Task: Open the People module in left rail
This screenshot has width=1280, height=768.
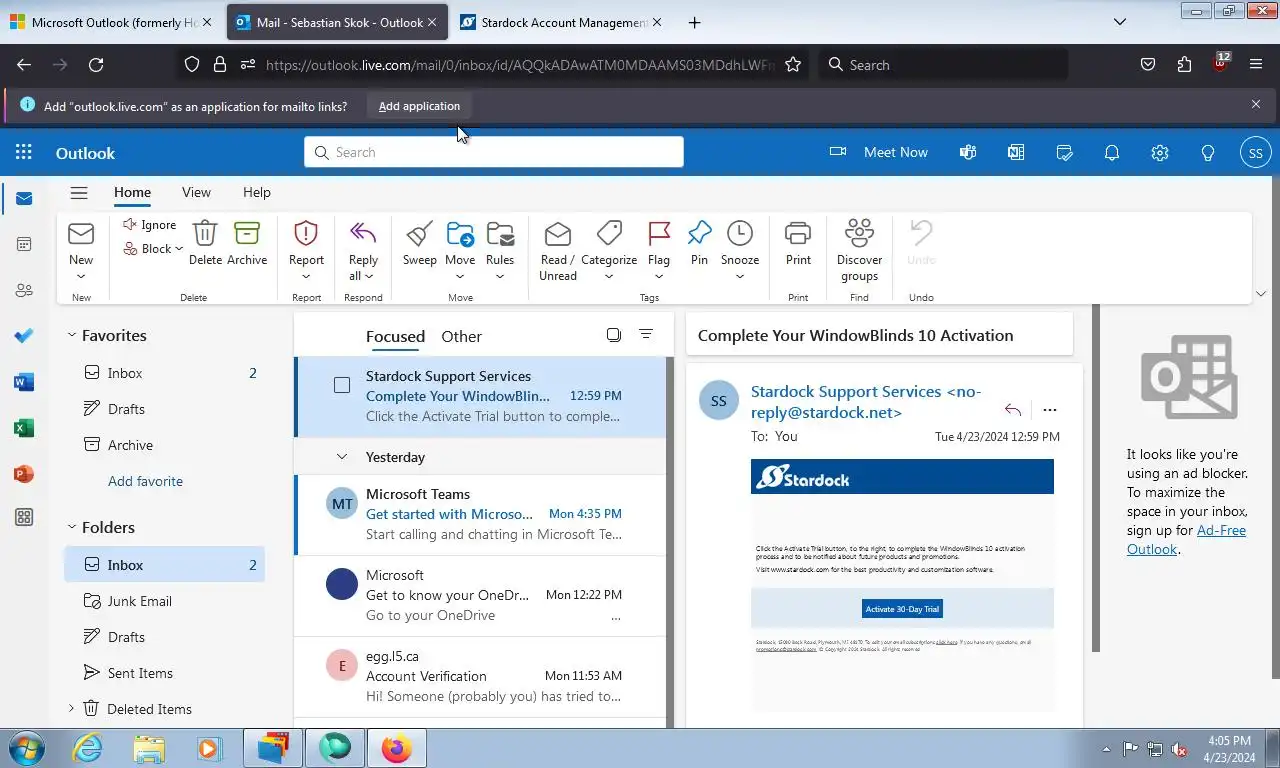Action: 24,290
